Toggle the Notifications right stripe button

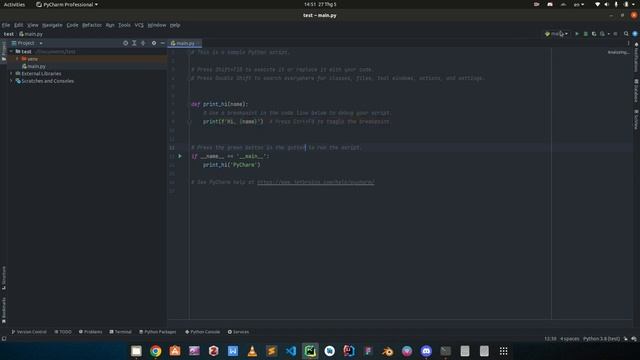pos(636,57)
